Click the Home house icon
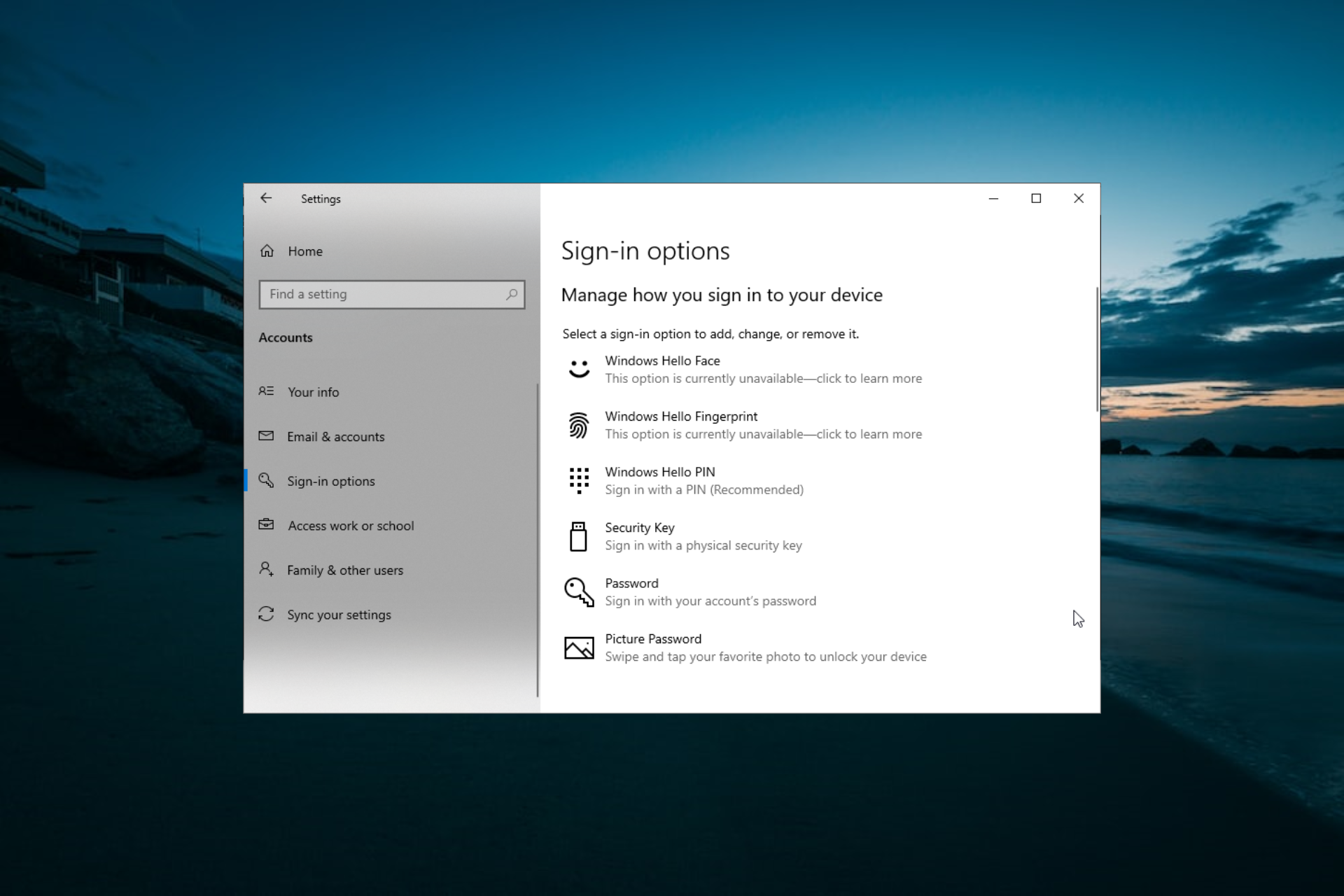 click(267, 251)
